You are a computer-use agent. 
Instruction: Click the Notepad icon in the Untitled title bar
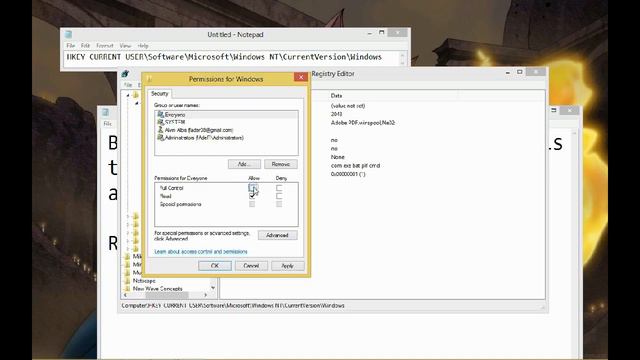(x=68, y=34)
